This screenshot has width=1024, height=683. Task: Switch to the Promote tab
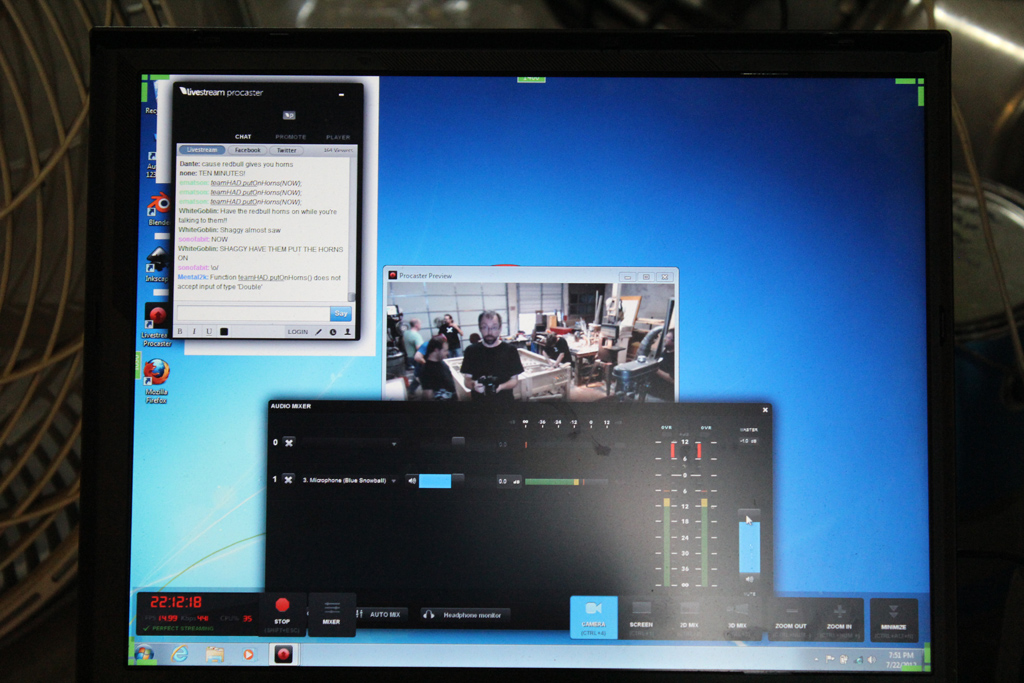(x=290, y=137)
